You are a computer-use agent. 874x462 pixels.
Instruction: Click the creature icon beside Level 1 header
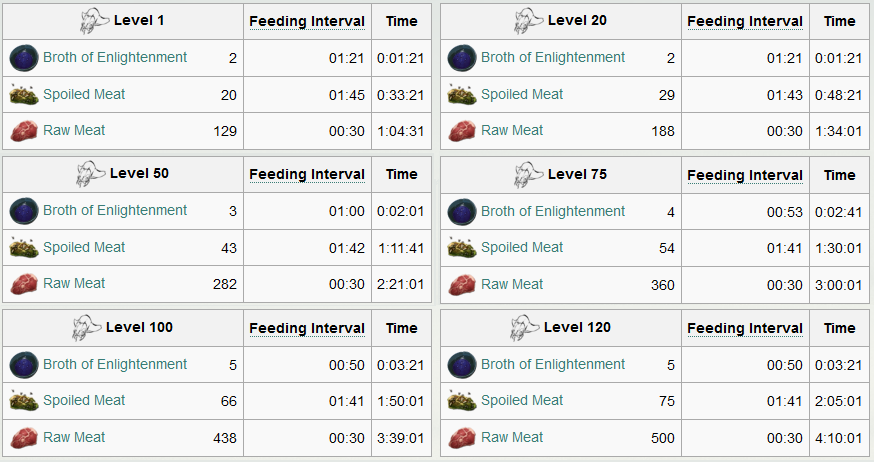94,21
